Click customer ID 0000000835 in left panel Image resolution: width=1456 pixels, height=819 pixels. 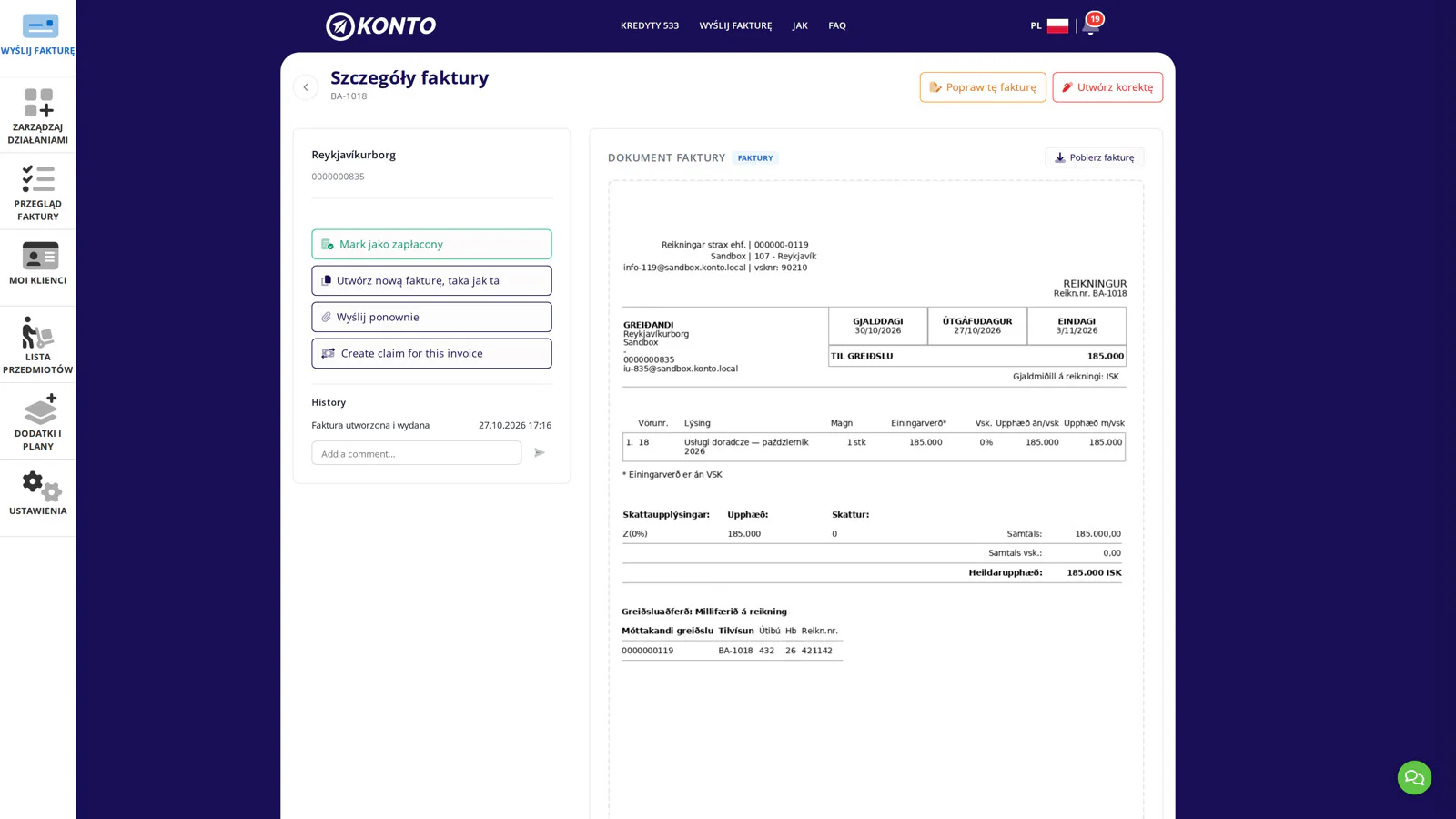tap(338, 177)
